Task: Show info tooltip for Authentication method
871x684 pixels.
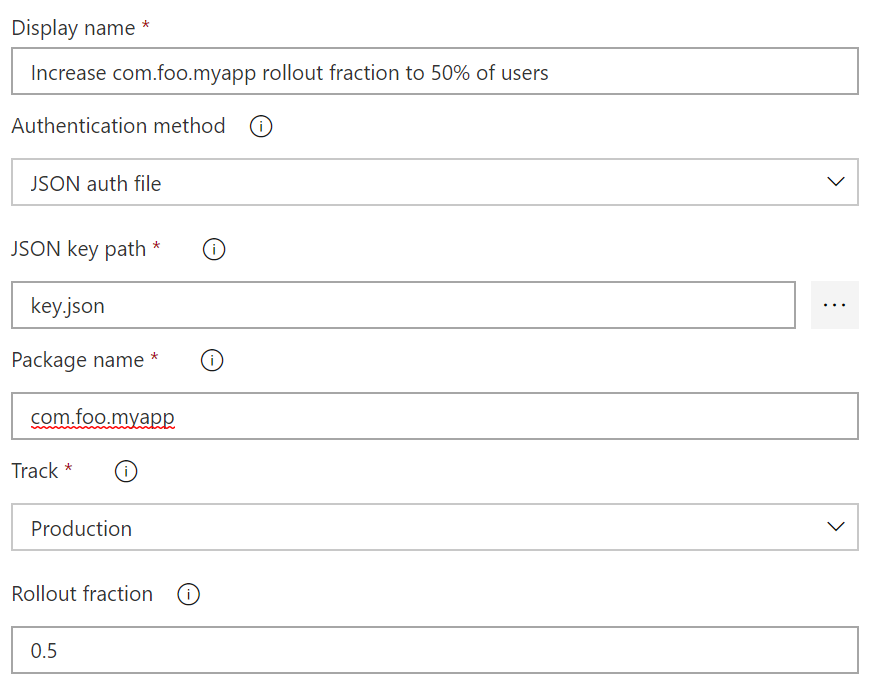Action: point(261,127)
